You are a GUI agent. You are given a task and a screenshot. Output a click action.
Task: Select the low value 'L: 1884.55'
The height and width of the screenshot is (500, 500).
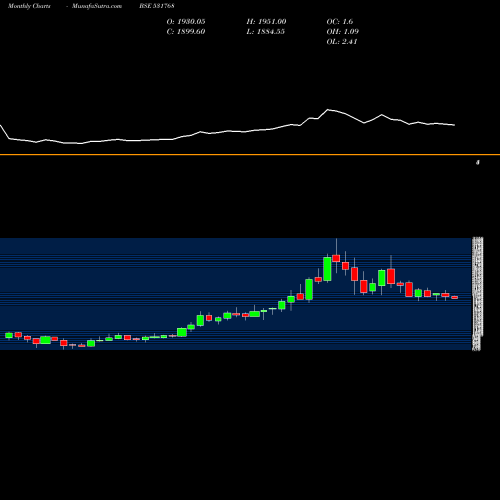[x=266, y=32]
